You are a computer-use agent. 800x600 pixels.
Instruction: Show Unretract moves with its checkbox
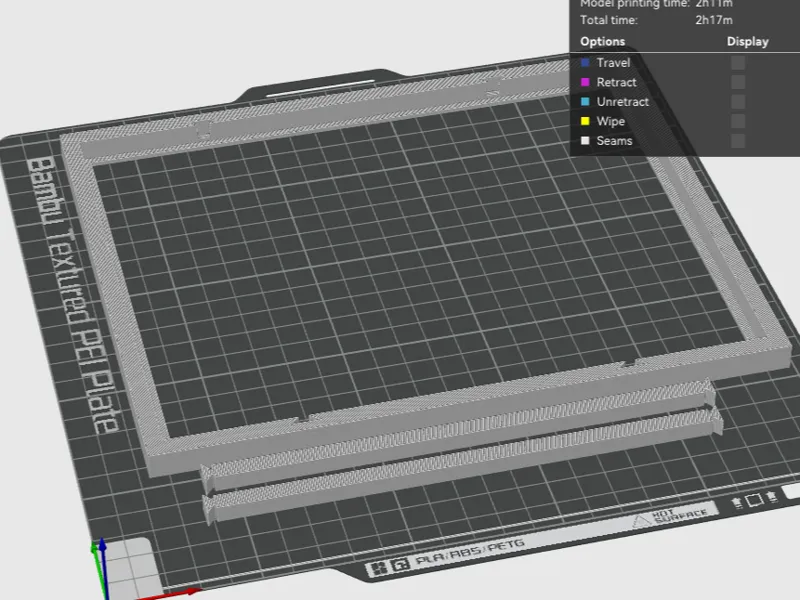738,102
